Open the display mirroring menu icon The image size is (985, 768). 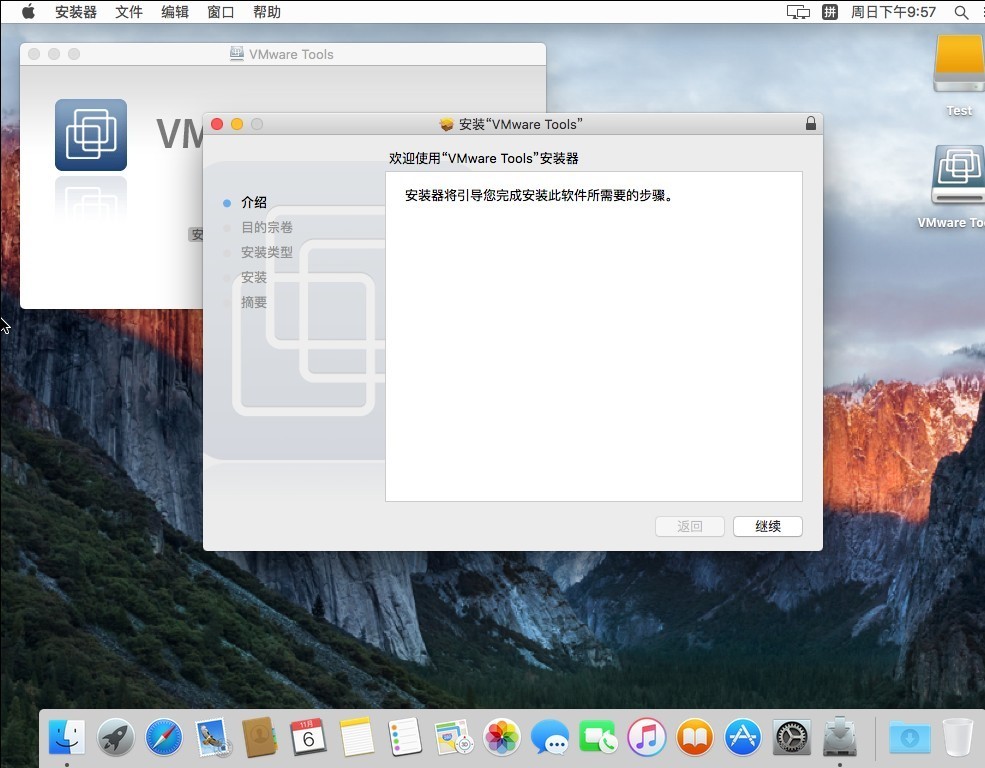click(798, 12)
